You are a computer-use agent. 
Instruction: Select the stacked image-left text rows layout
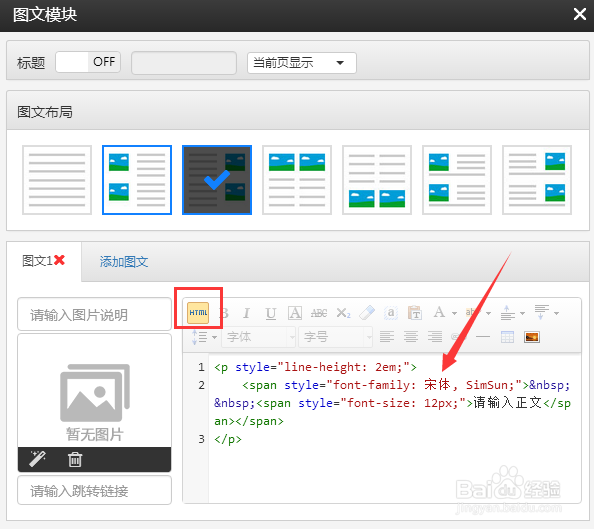point(457,180)
